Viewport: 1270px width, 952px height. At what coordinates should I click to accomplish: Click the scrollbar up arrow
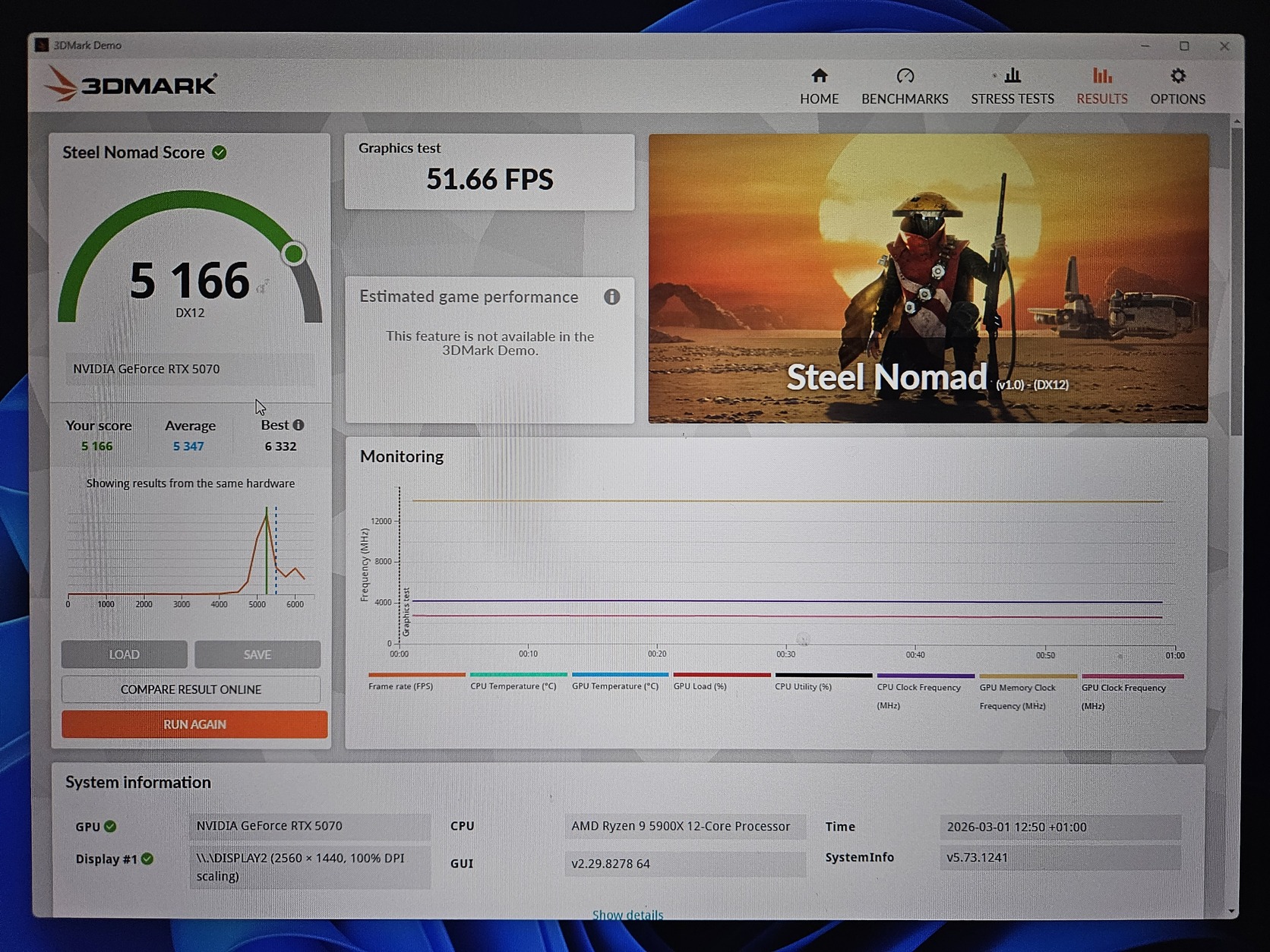[1237, 121]
